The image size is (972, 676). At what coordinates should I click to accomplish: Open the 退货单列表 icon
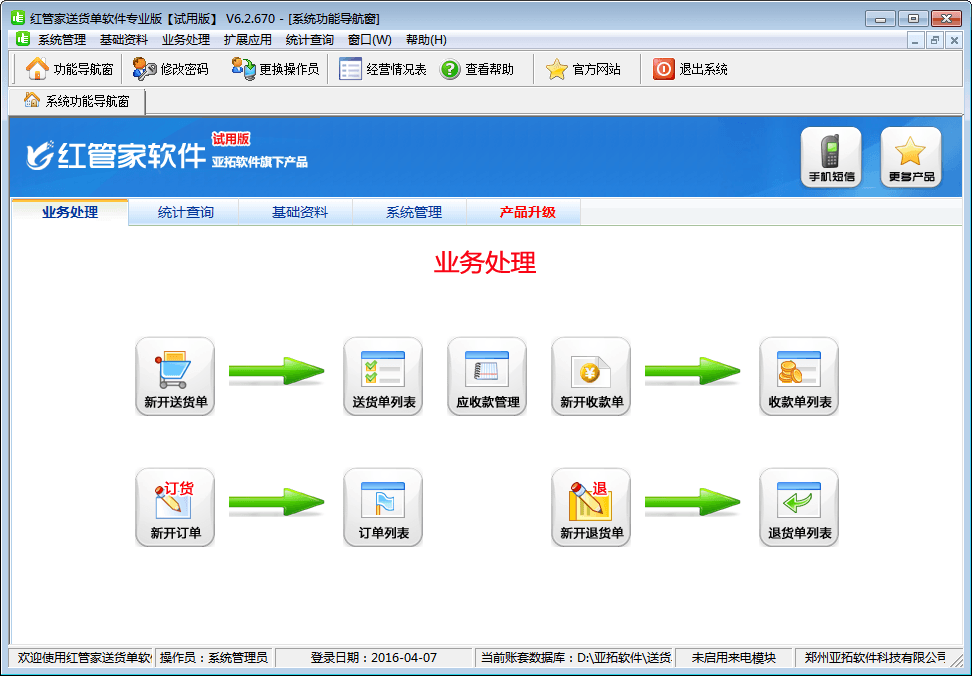pos(799,506)
